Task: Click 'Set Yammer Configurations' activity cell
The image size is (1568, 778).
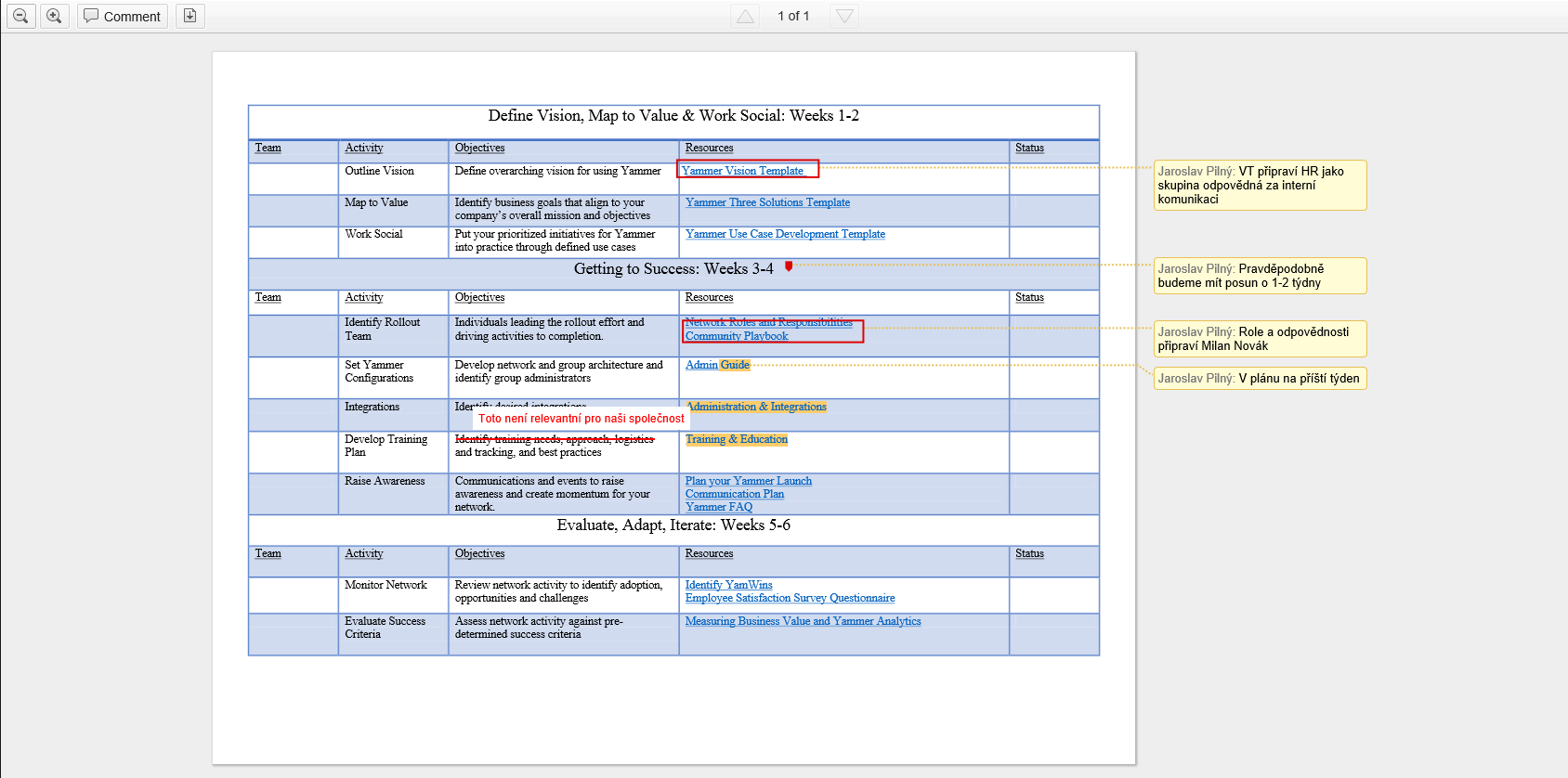Action: [x=393, y=378]
